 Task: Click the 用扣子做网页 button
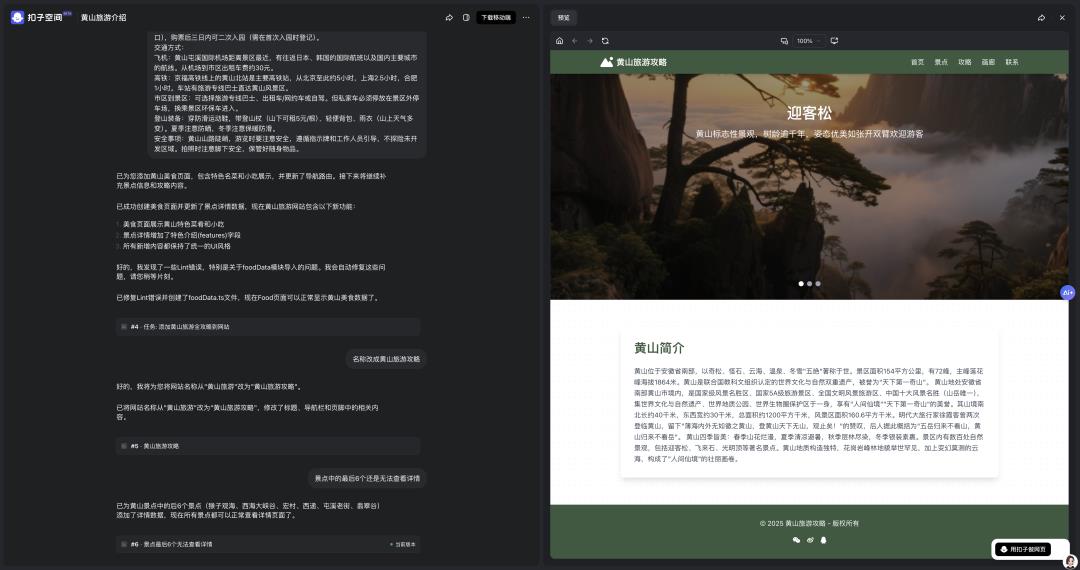point(1022,549)
